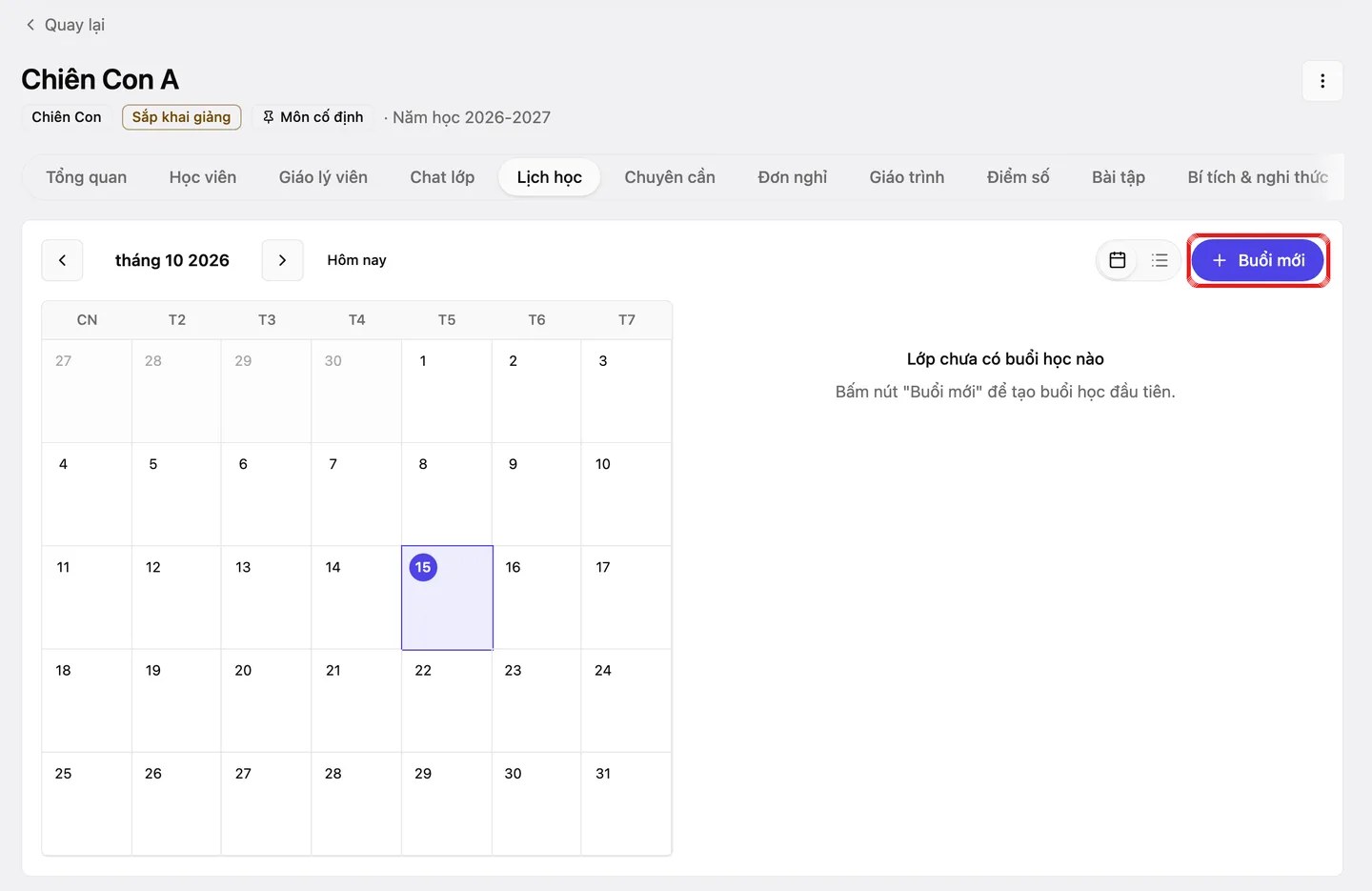Select day 4 in the calendar

[x=87, y=495]
